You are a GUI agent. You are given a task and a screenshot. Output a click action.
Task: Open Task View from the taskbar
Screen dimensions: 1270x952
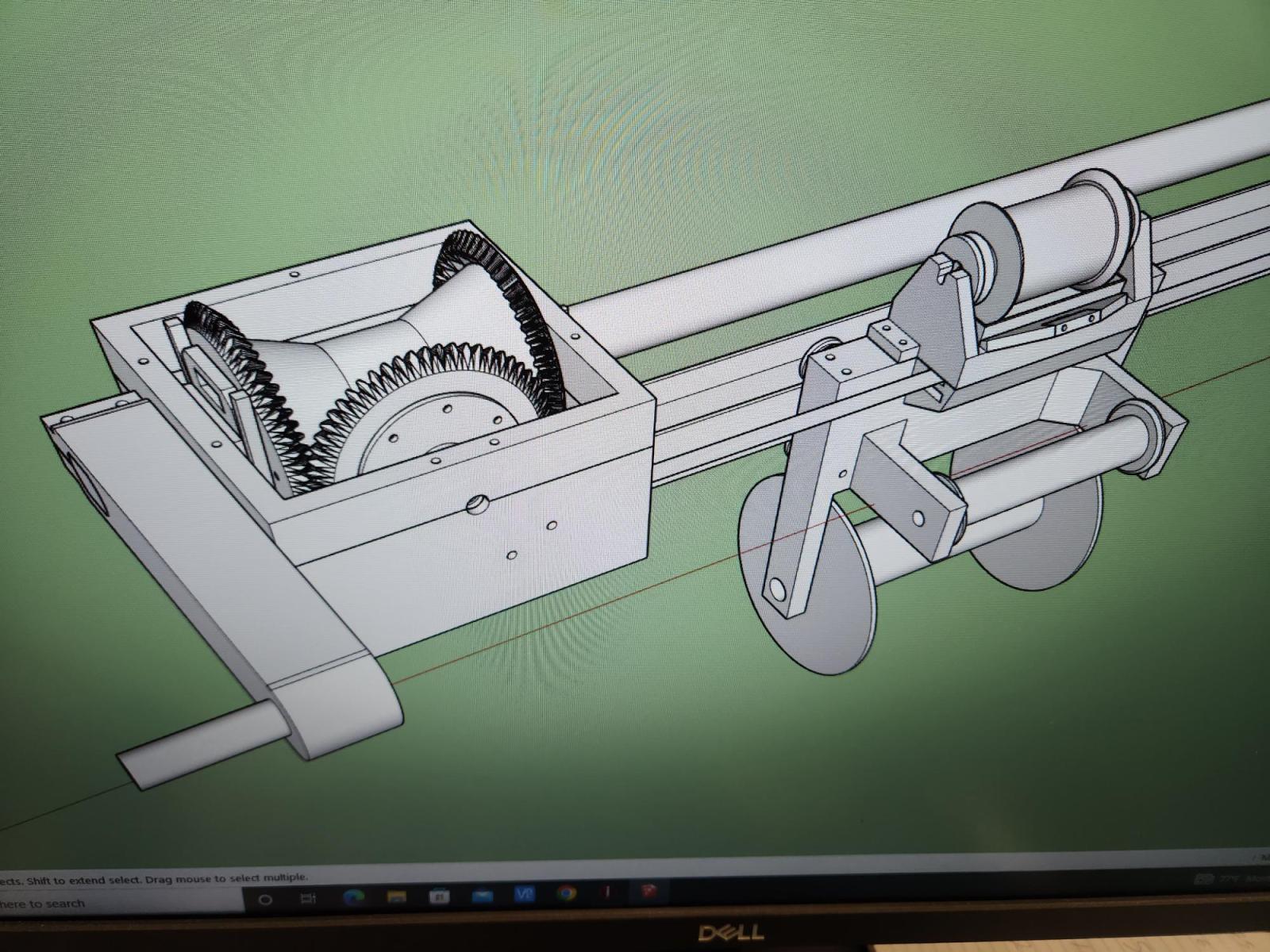pos(308,899)
